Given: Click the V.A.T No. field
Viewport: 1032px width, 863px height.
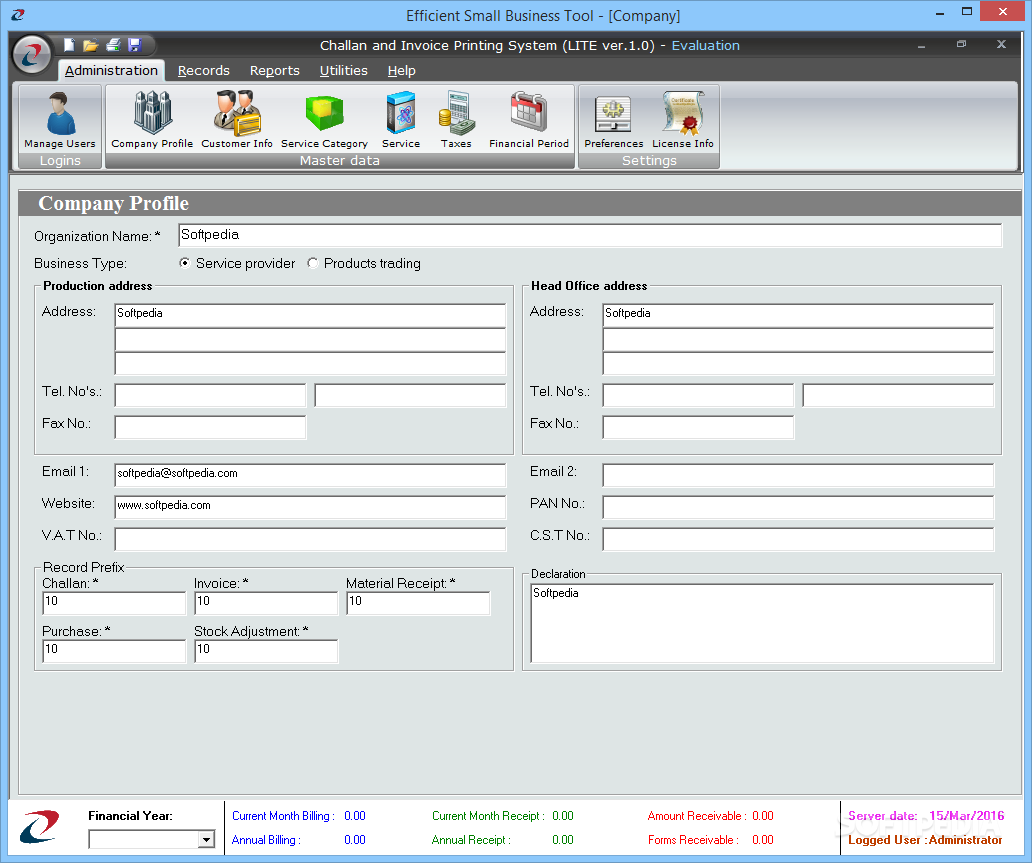Looking at the screenshot, I should [310, 538].
